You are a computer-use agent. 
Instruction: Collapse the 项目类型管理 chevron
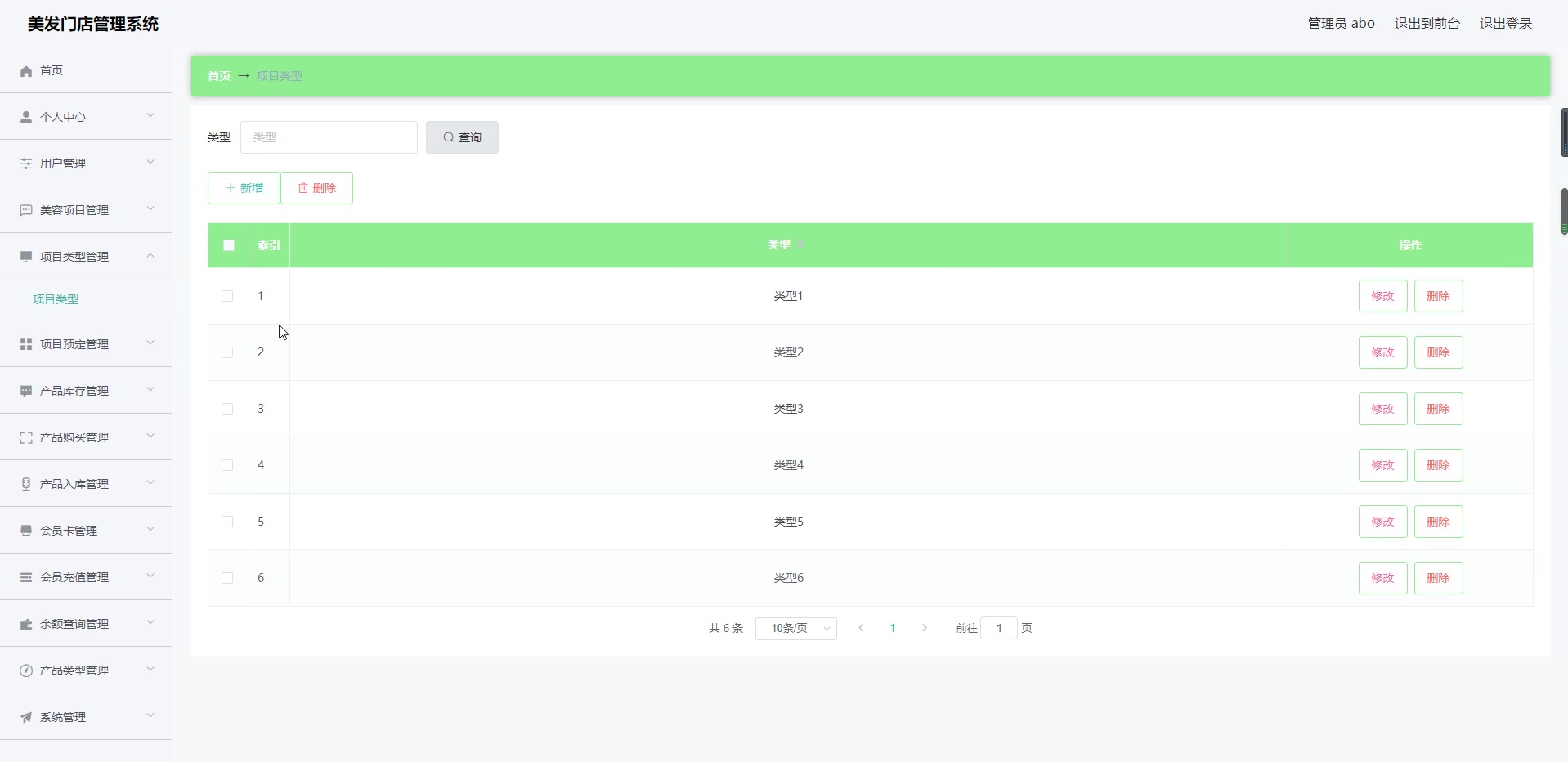coord(150,255)
